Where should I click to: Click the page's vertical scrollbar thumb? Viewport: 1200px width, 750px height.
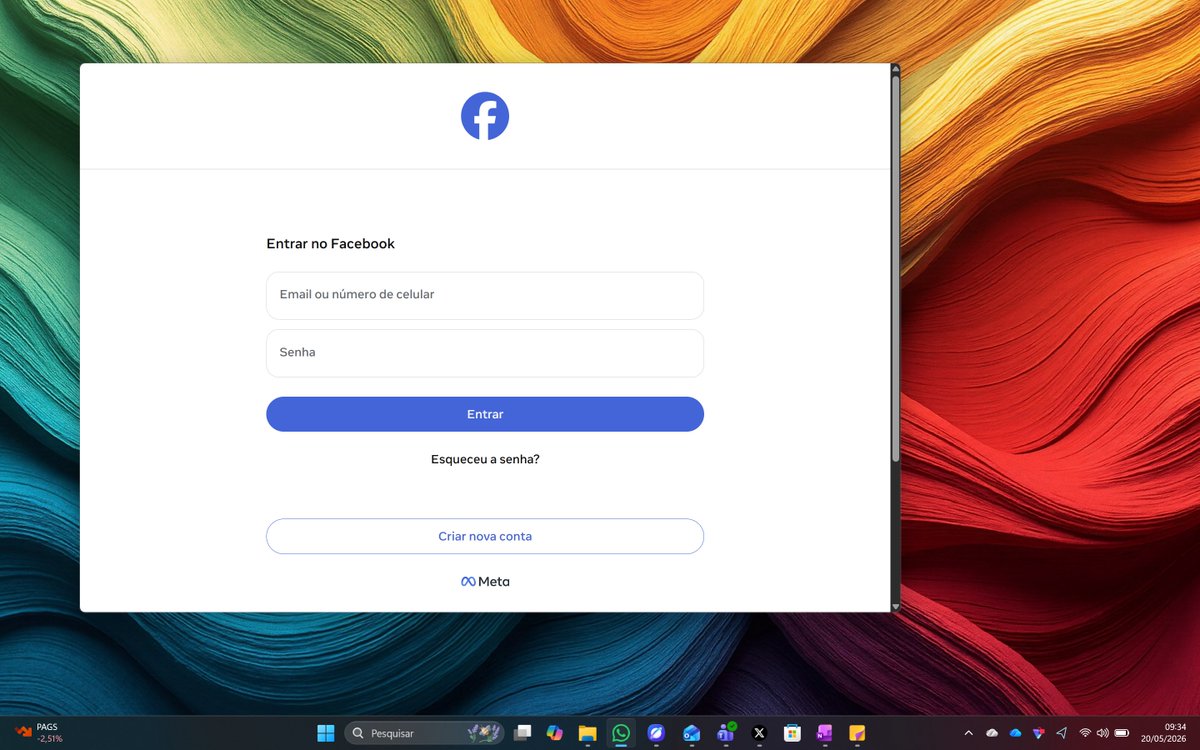(895, 268)
